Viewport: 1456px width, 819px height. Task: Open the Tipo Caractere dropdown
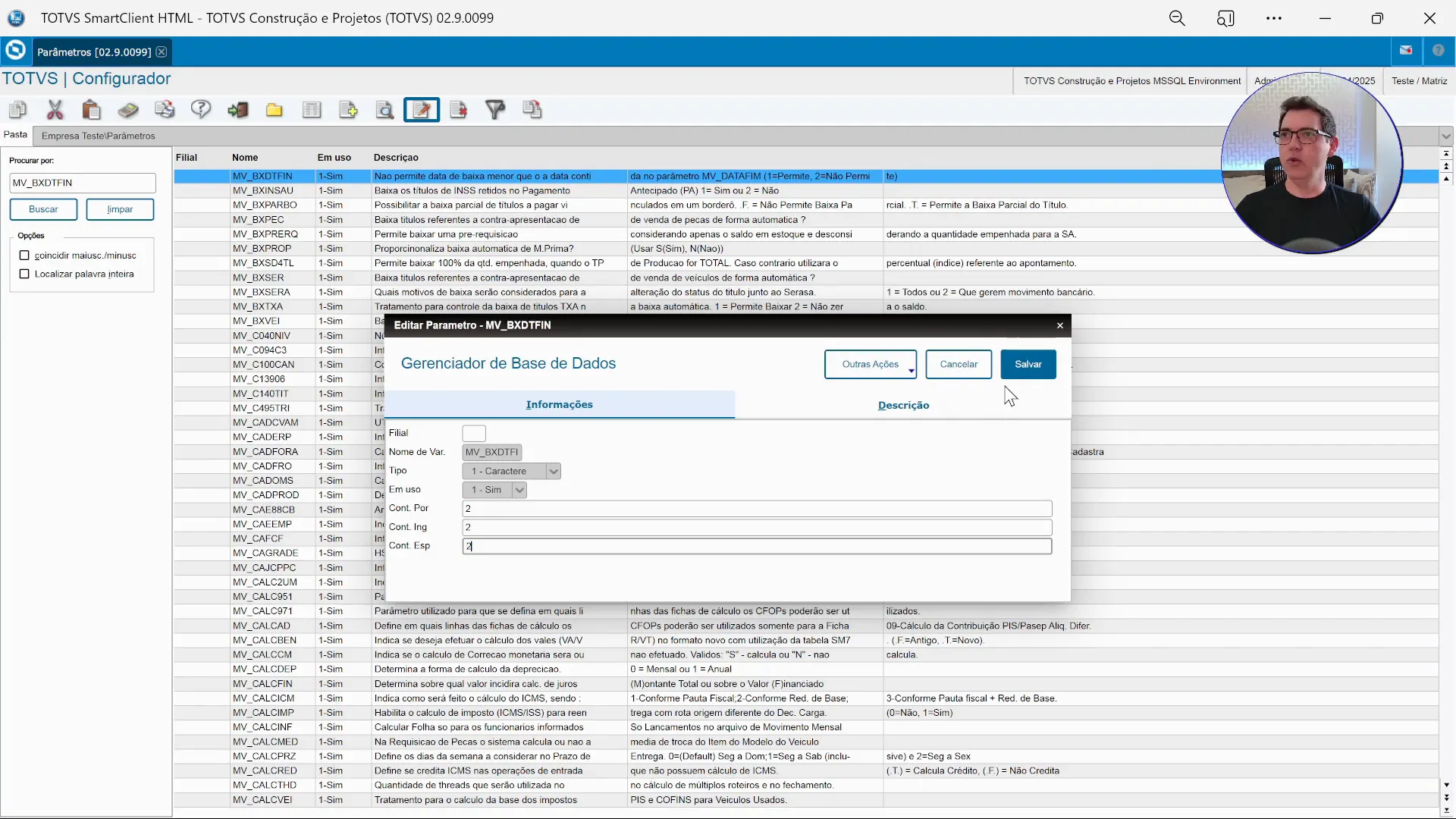coord(554,471)
